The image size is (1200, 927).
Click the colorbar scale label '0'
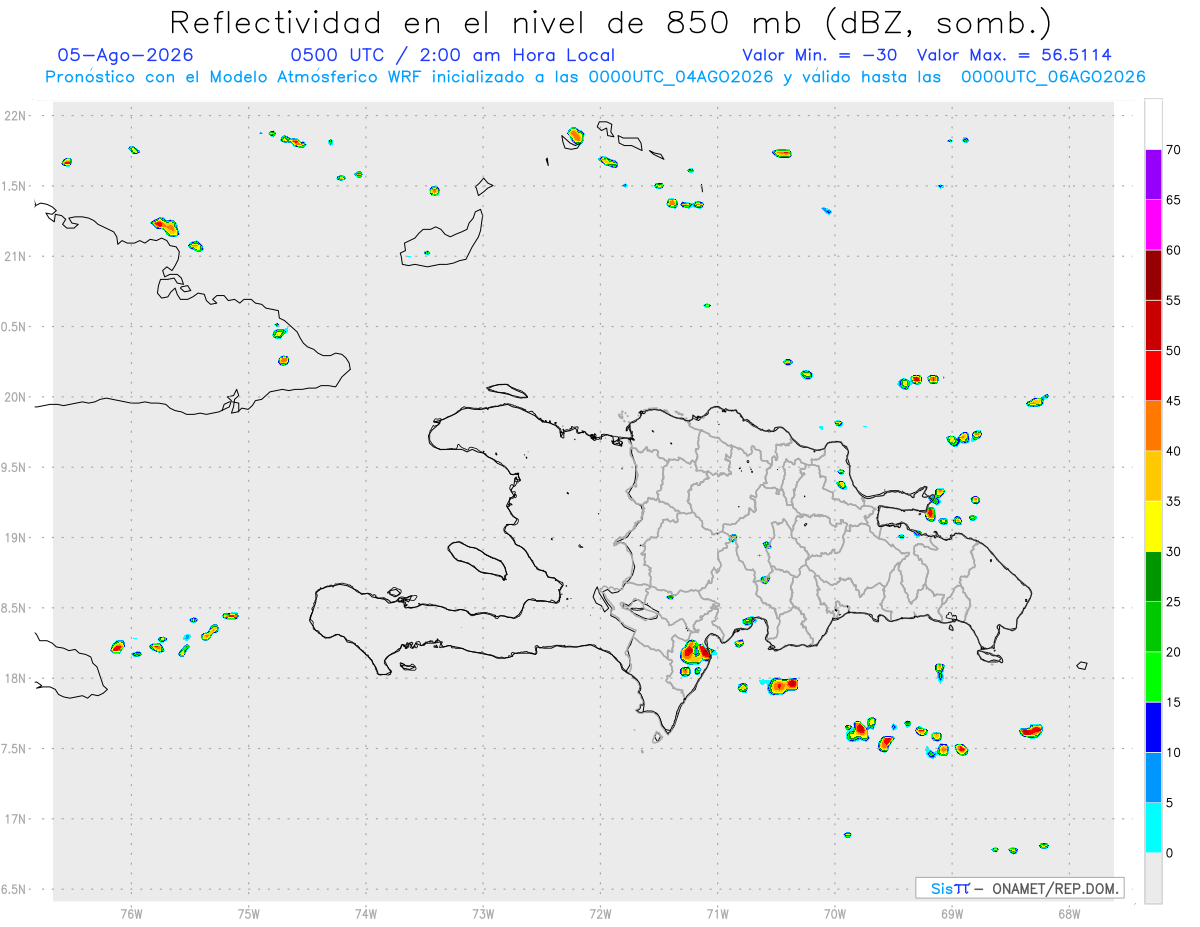[1170, 853]
